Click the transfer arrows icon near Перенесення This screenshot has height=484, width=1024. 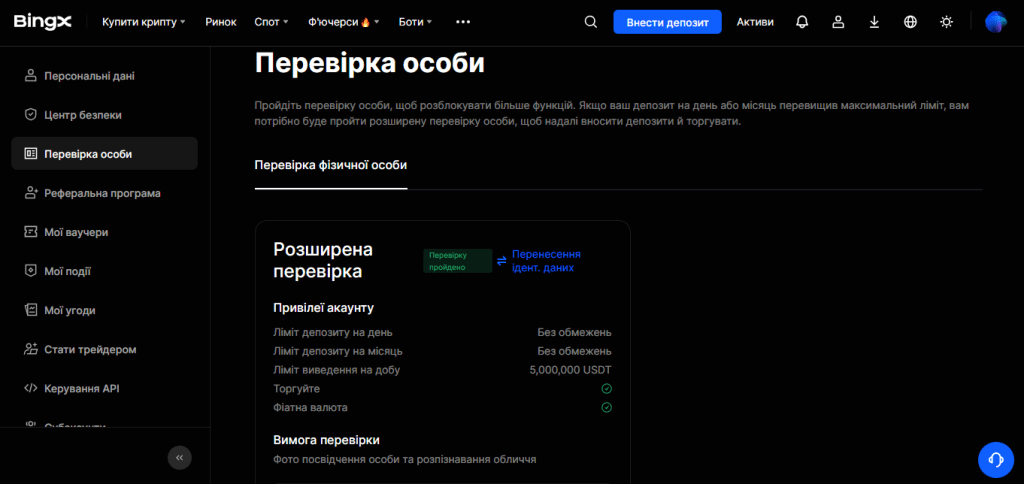coord(502,261)
